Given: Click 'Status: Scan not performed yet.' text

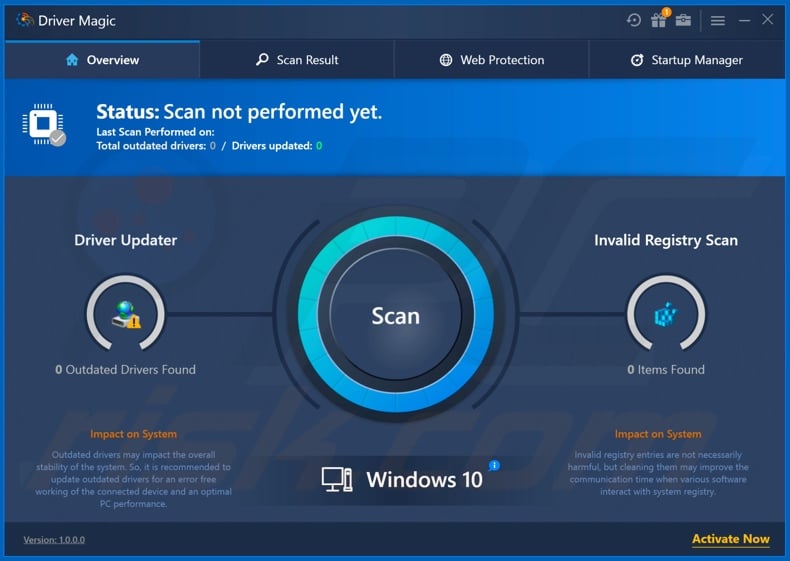Looking at the screenshot, I should [239, 111].
